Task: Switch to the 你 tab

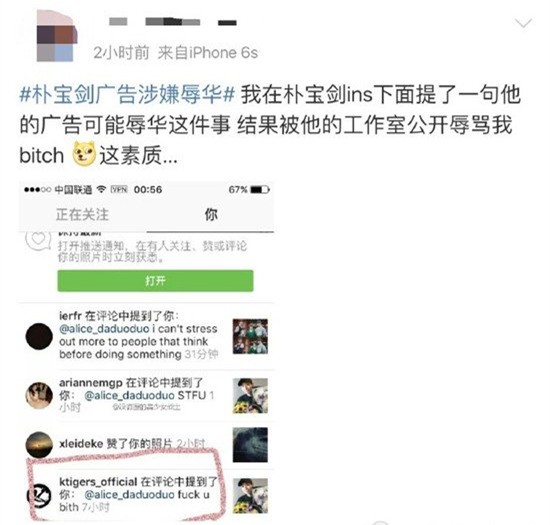Action: (x=211, y=214)
